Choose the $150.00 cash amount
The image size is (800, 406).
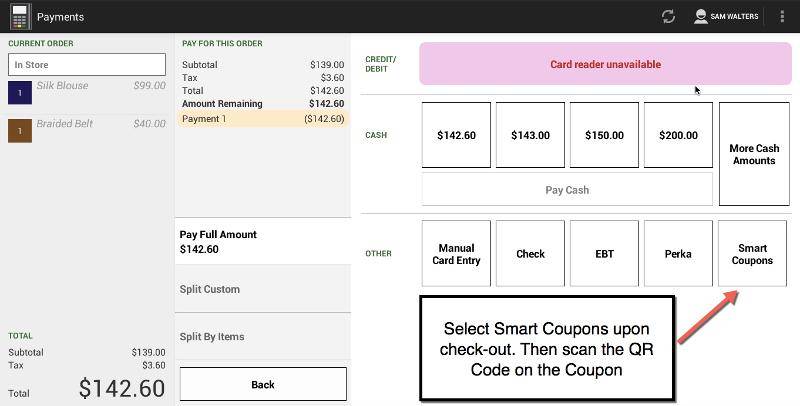click(604, 135)
